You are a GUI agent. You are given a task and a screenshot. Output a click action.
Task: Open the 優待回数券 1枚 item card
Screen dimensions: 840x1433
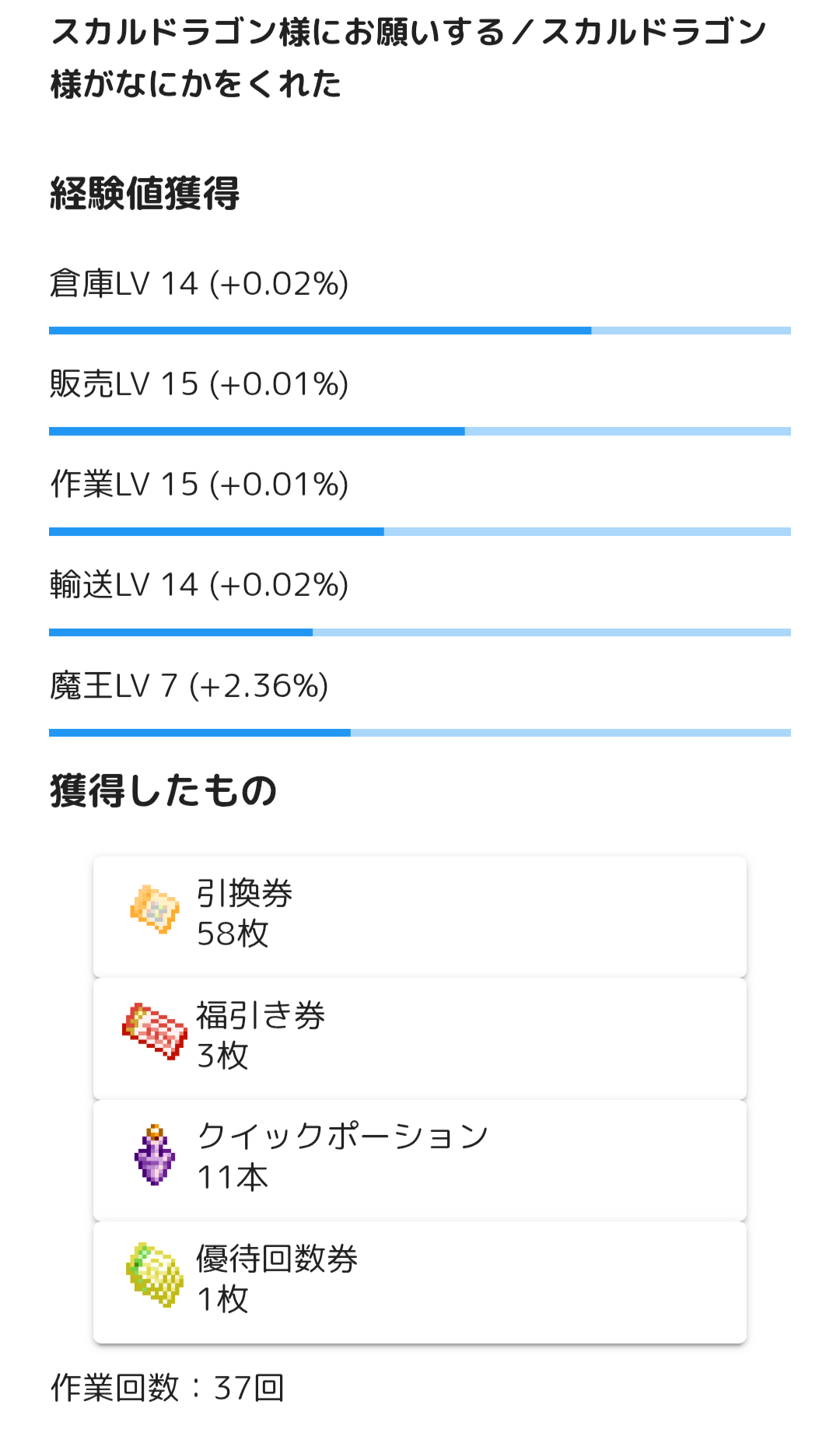coord(420,1281)
